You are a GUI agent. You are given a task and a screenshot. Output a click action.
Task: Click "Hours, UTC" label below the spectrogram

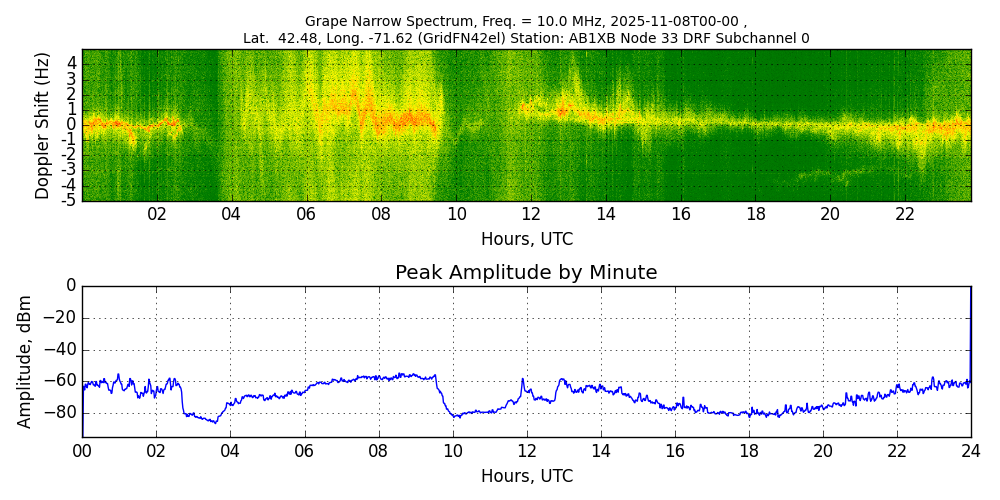(x=526, y=239)
